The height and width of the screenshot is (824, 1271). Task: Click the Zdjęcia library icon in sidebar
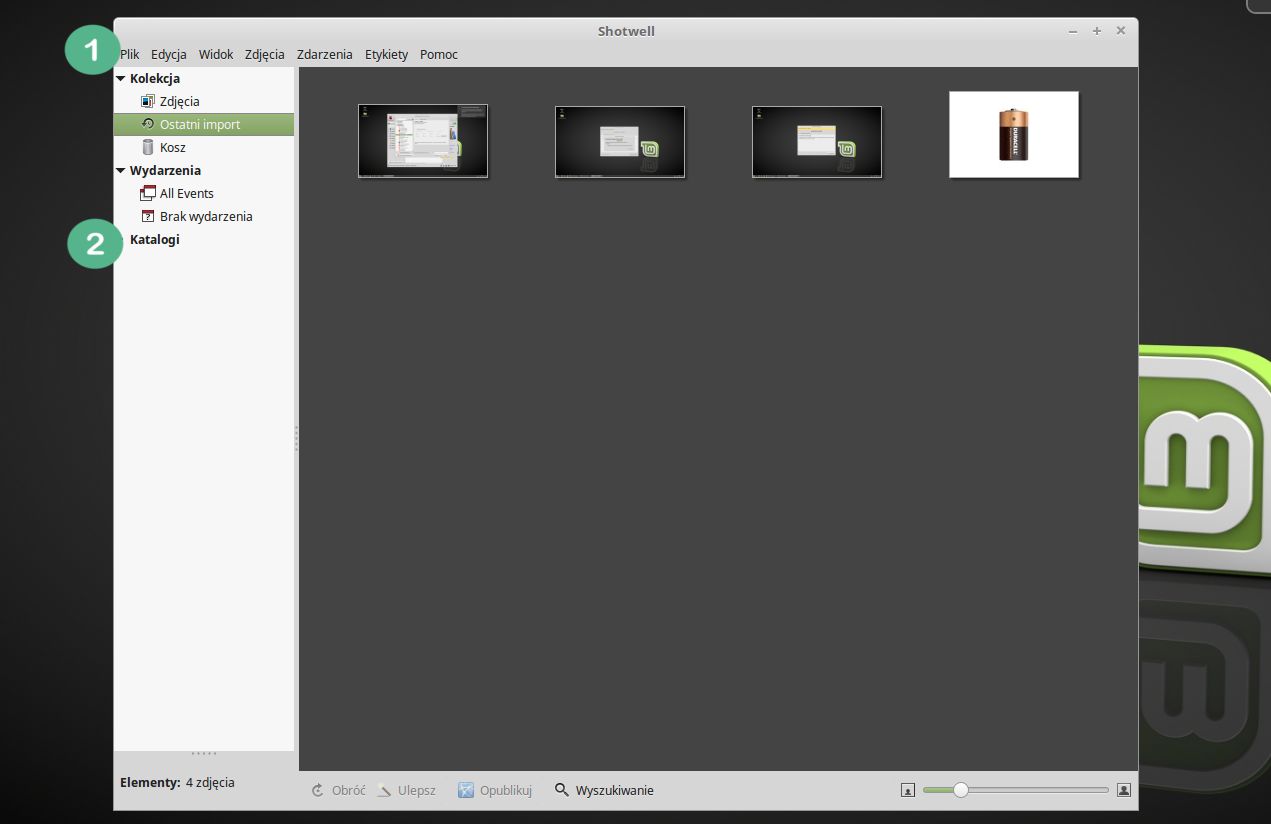[148, 101]
